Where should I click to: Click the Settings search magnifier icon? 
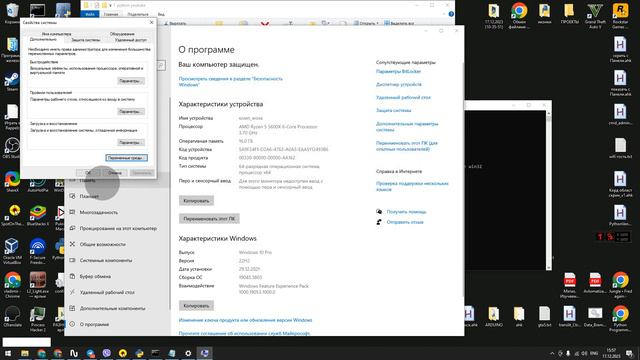tap(161, 65)
